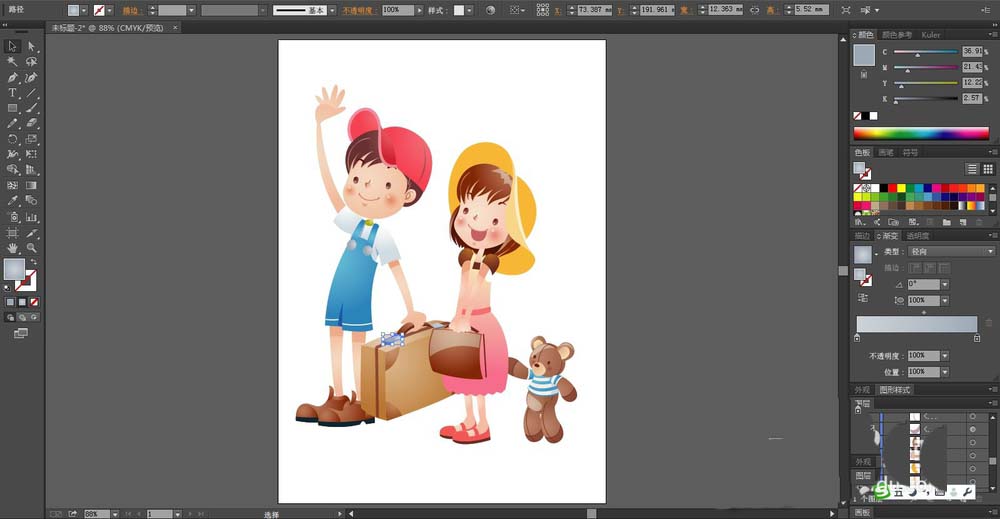Viewport: 1000px width, 519px height.
Task: Pick a color from the spectrum bar
Action: 921,133
